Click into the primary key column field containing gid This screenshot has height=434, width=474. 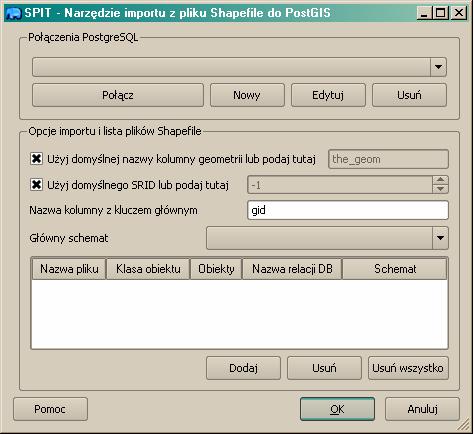coord(348,210)
